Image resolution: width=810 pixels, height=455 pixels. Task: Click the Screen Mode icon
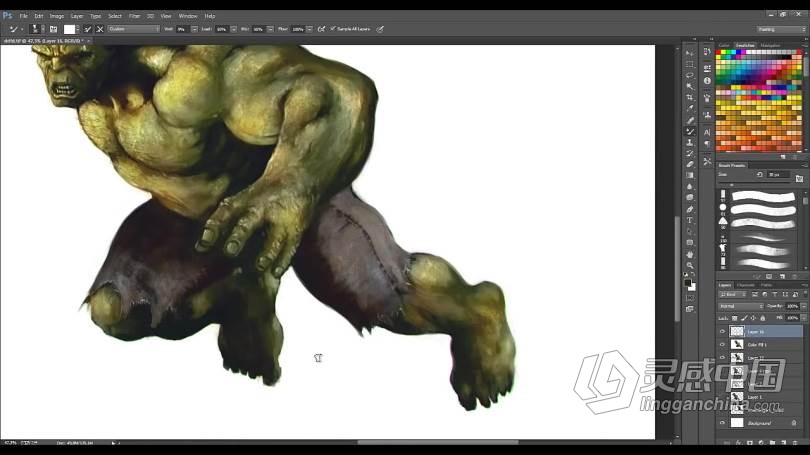(x=690, y=309)
